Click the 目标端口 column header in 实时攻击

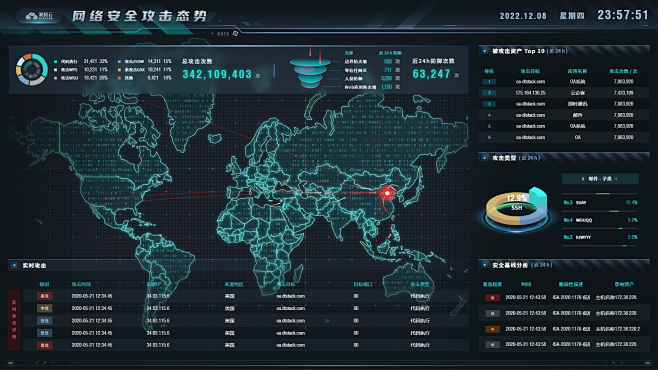click(363, 284)
